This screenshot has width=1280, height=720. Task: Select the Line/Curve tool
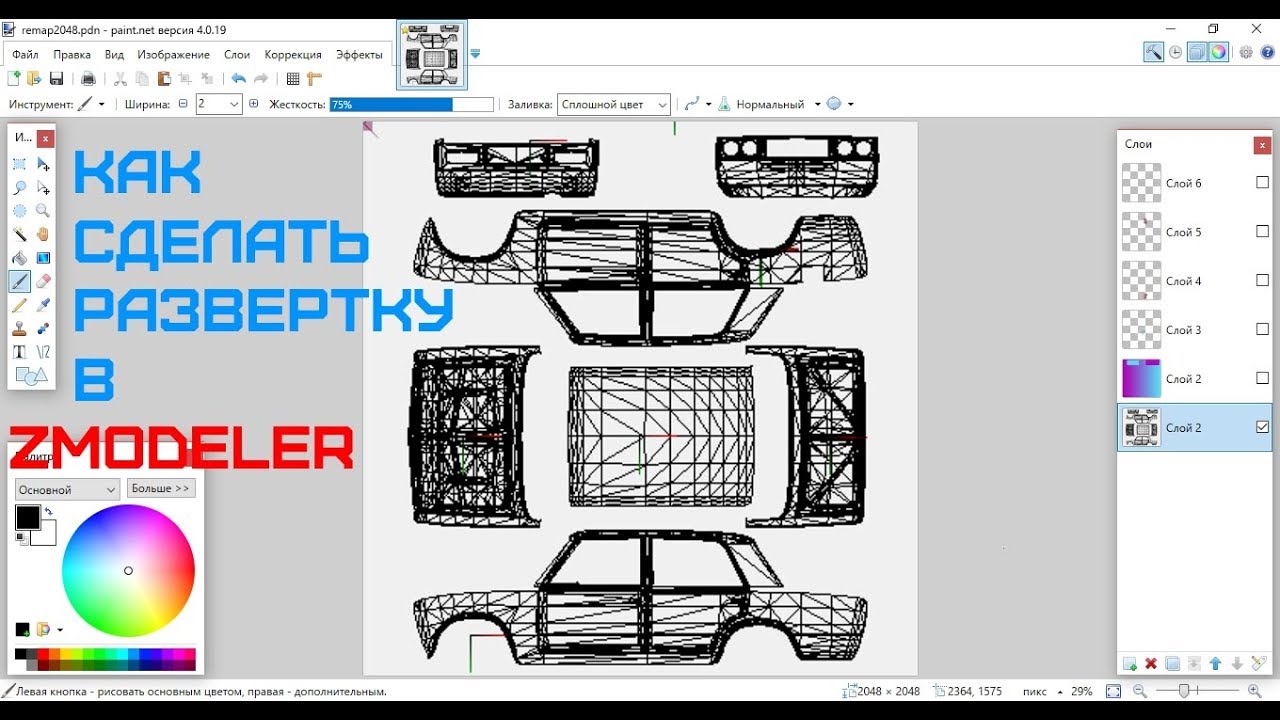(x=43, y=352)
